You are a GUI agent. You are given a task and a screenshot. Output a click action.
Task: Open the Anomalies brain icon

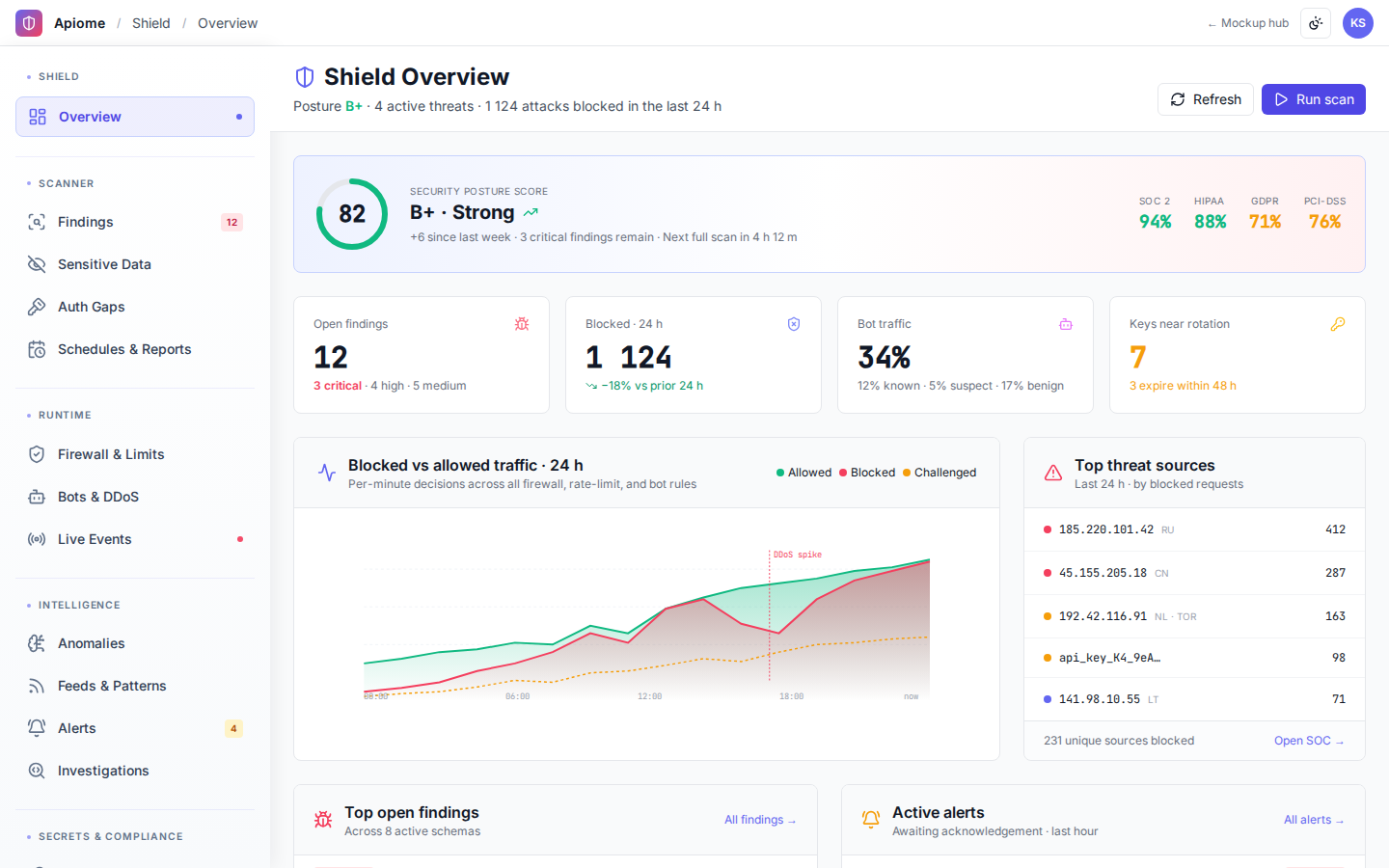(x=37, y=643)
